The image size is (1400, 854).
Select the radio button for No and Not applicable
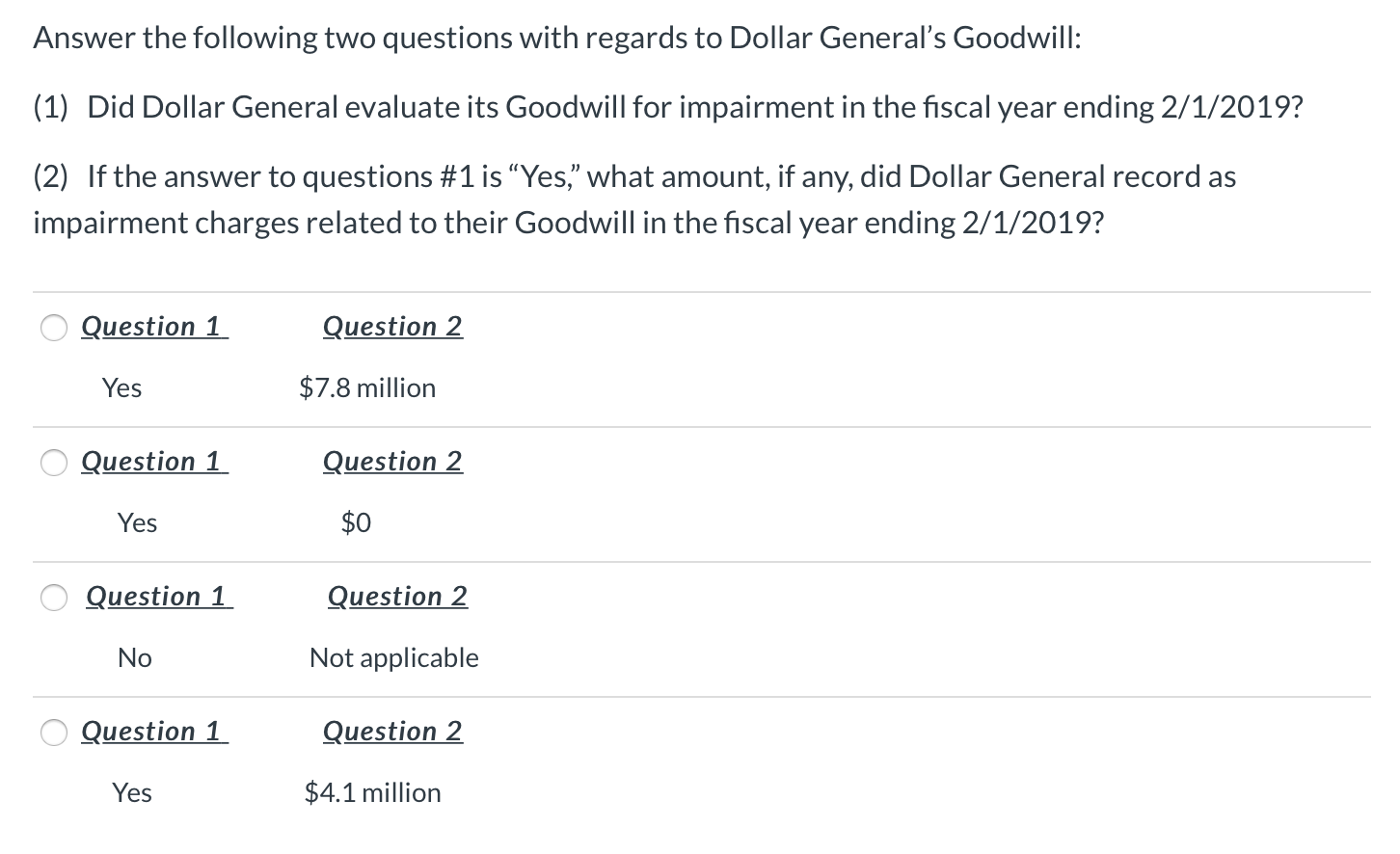click(54, 598)
